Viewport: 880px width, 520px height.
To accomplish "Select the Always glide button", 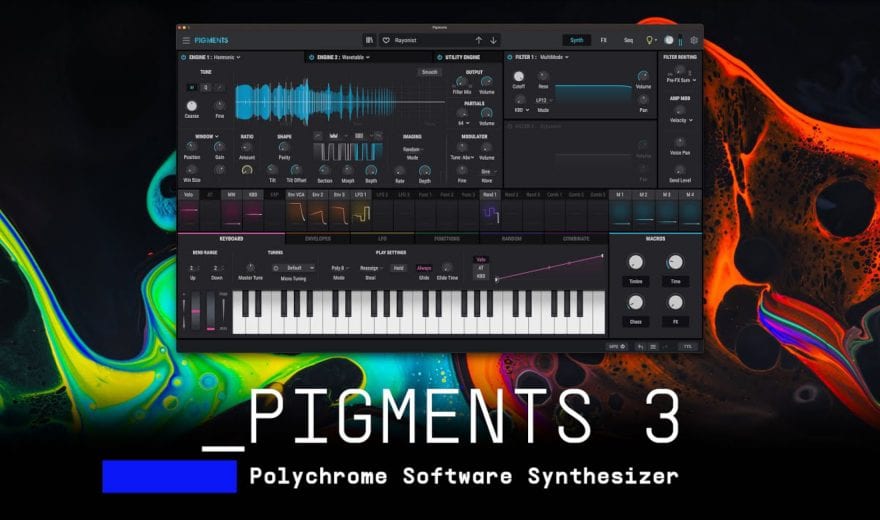I will click(424, 268).
